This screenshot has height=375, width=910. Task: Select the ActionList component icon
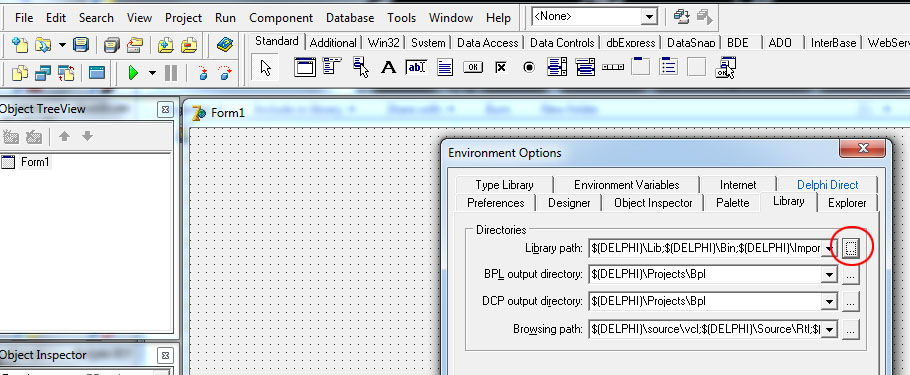coord(725,67)
